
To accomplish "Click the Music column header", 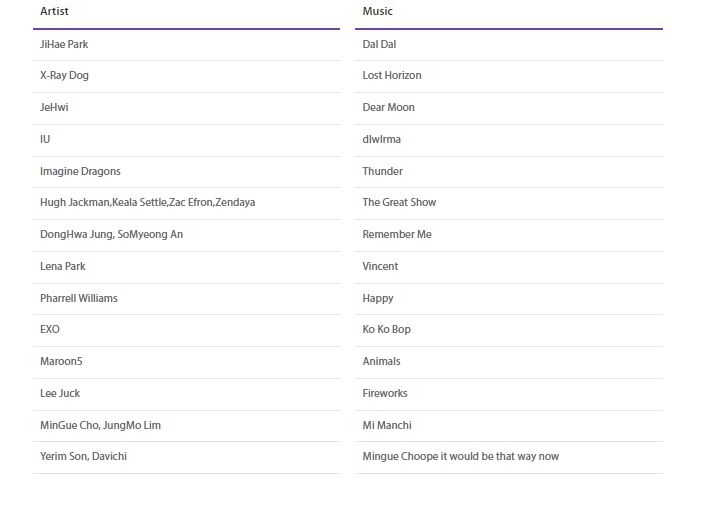I will coord(377,12).
